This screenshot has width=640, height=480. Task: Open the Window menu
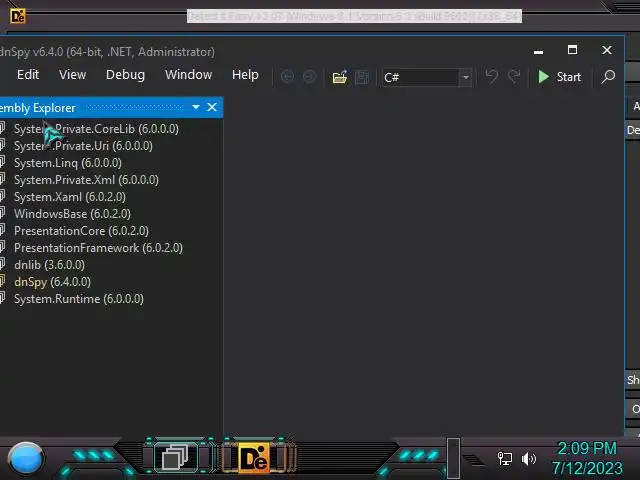pos(188,75)
